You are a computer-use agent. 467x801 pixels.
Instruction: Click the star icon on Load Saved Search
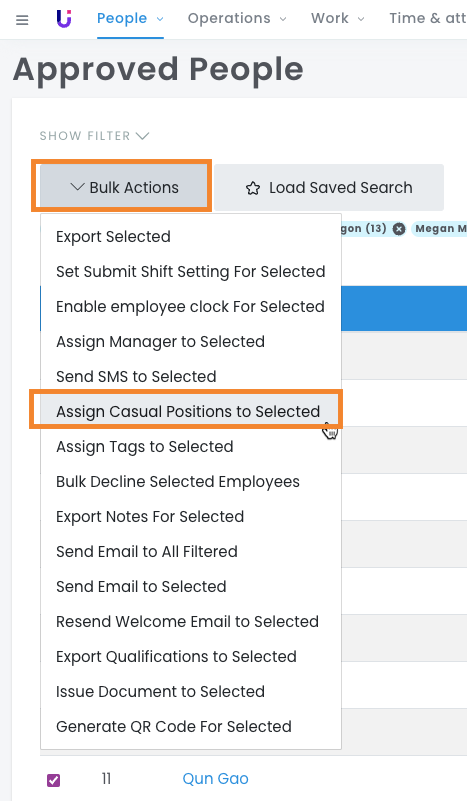pyautogui.click(x=253, y=189)
